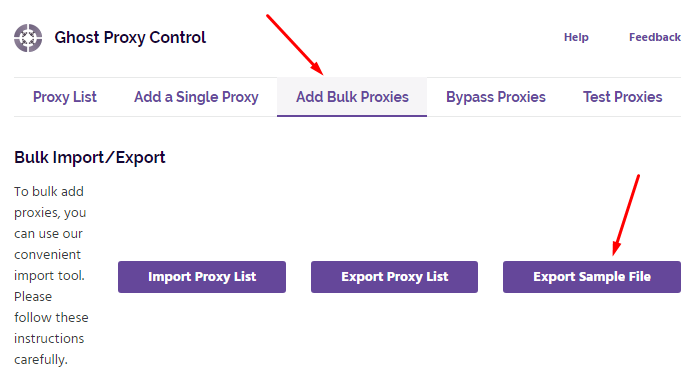Switch to the Test Proxies tab
Screen dimensions: 692x372
click(622, 97)
